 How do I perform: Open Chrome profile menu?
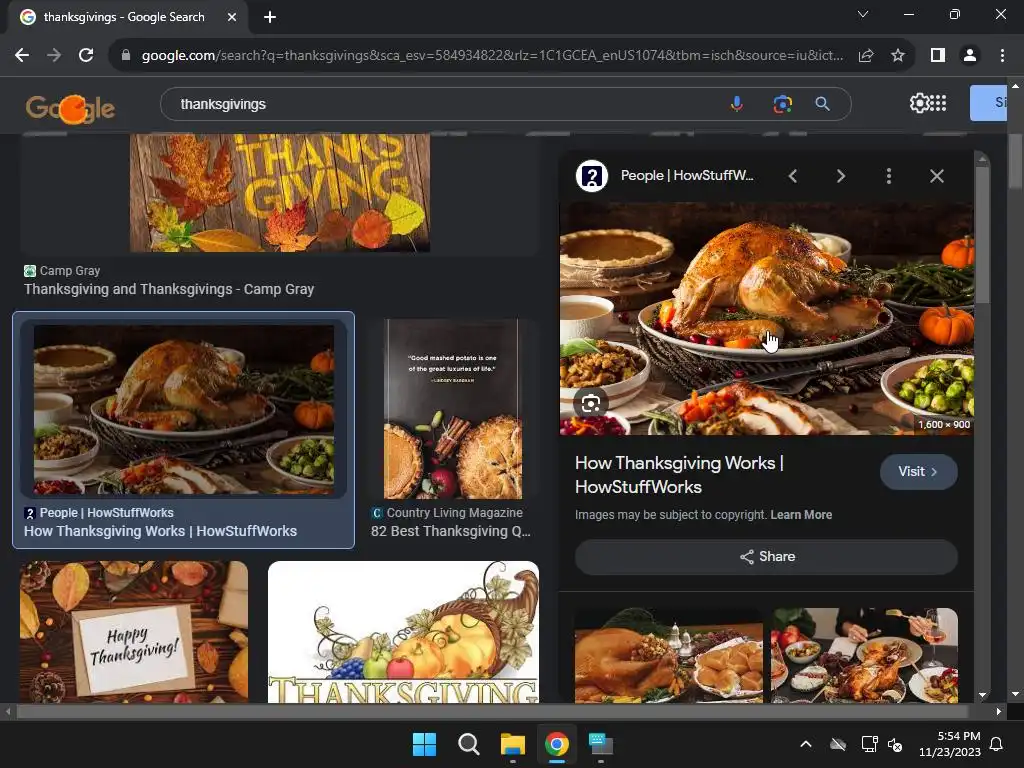pos(970,56)
